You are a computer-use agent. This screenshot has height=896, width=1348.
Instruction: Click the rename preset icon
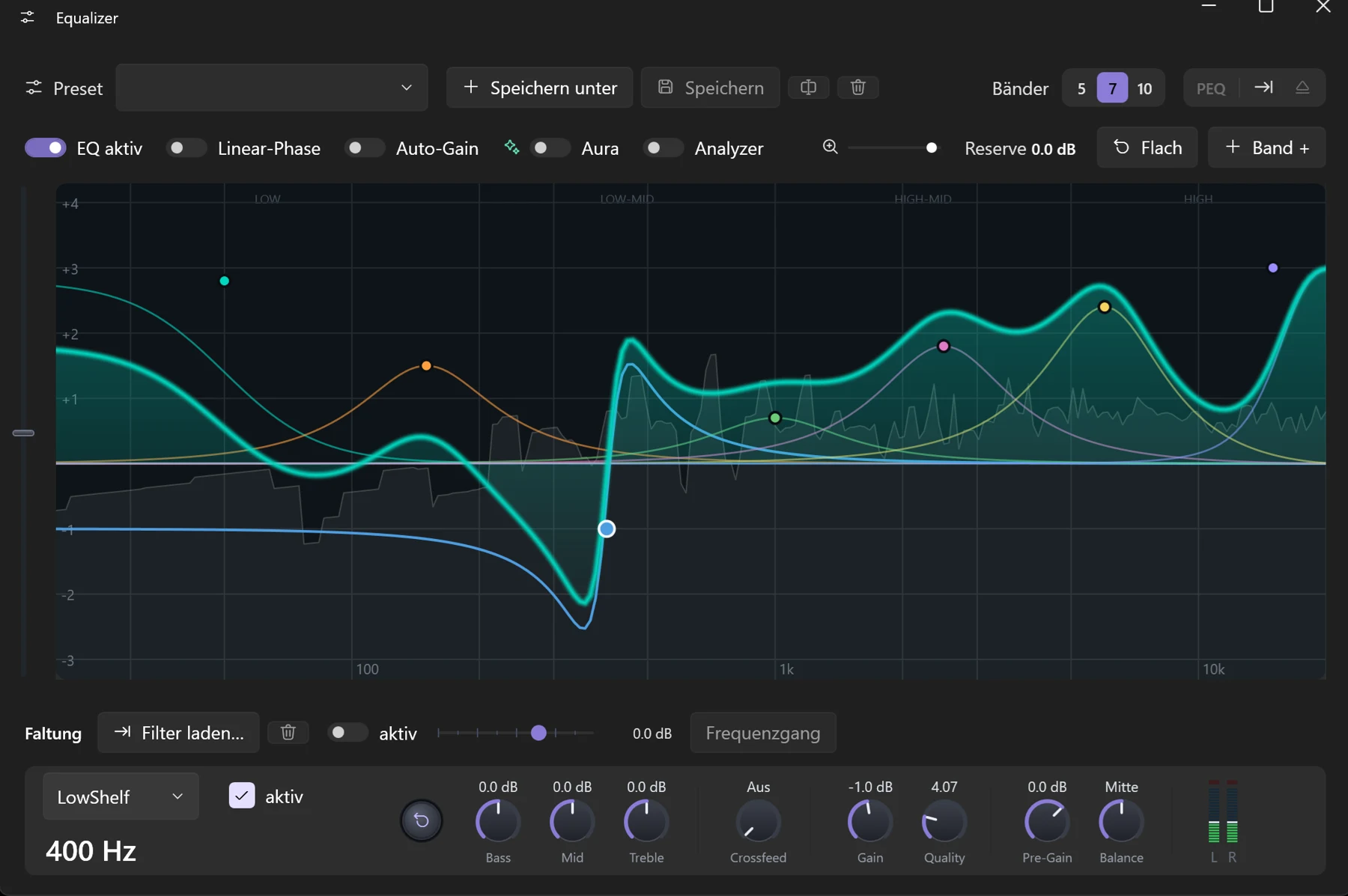click(808, 88)
